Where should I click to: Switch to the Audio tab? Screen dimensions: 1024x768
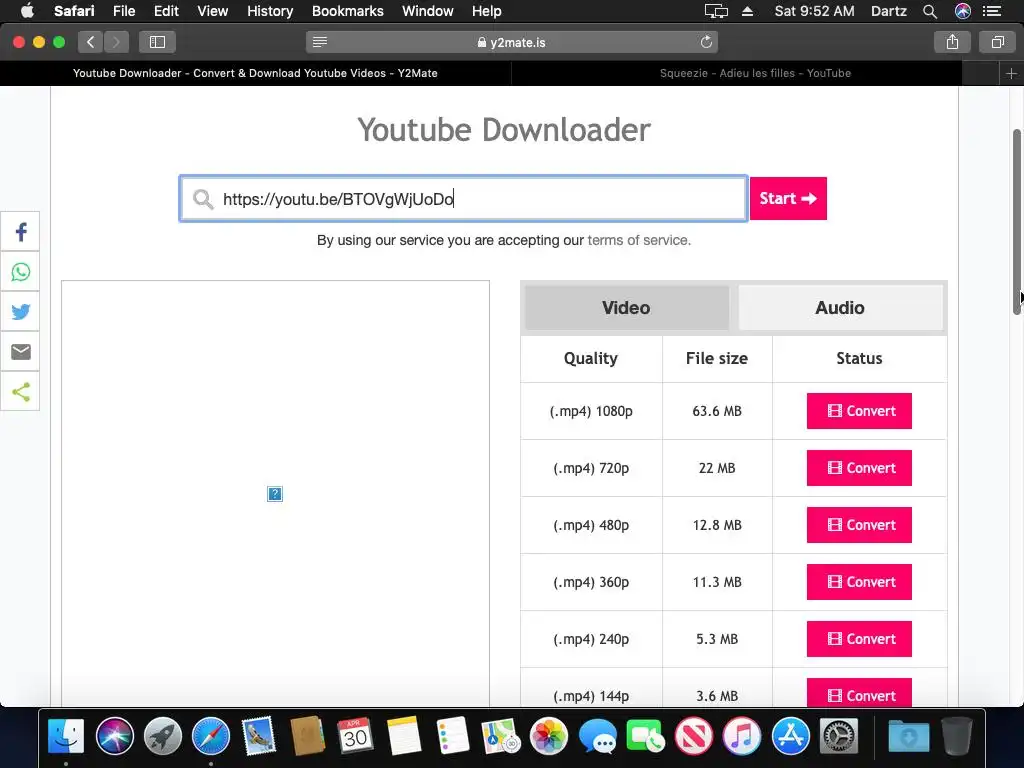click(x=840, y=308)
